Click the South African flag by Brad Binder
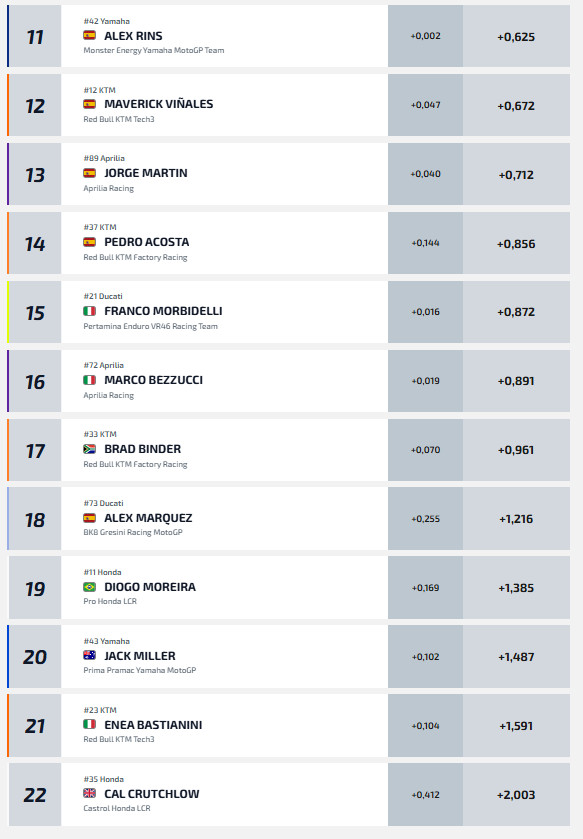 coord(89,449)
